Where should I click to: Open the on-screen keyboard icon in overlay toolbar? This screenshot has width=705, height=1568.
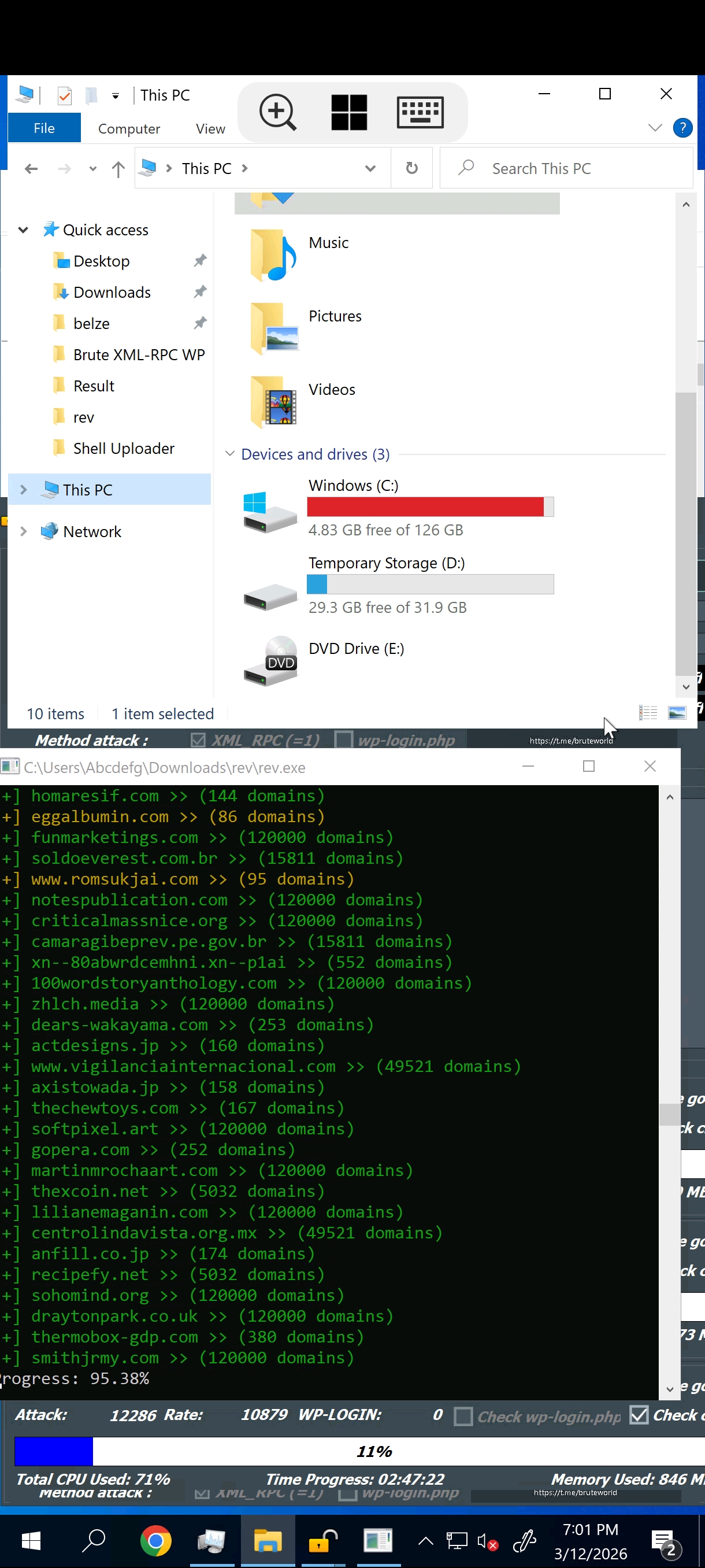pyautogui.click(x=420, y=112)
